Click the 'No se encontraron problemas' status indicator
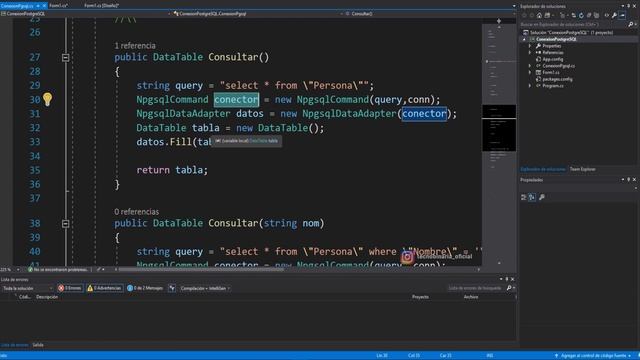Screen dimensions: 640x360 tap(58, 270)
